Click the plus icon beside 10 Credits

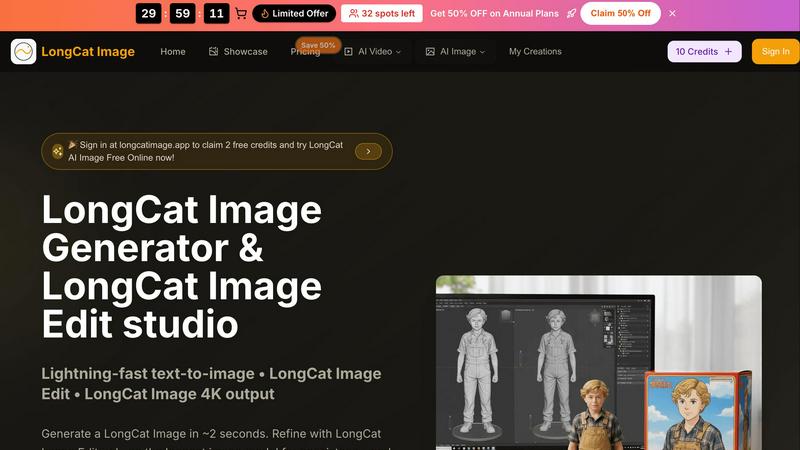pos(729,52)
